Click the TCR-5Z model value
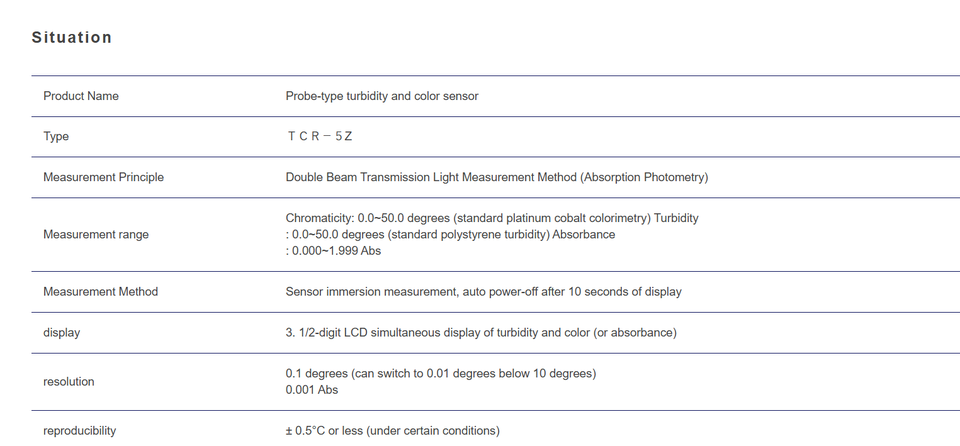 click(320, 137)
